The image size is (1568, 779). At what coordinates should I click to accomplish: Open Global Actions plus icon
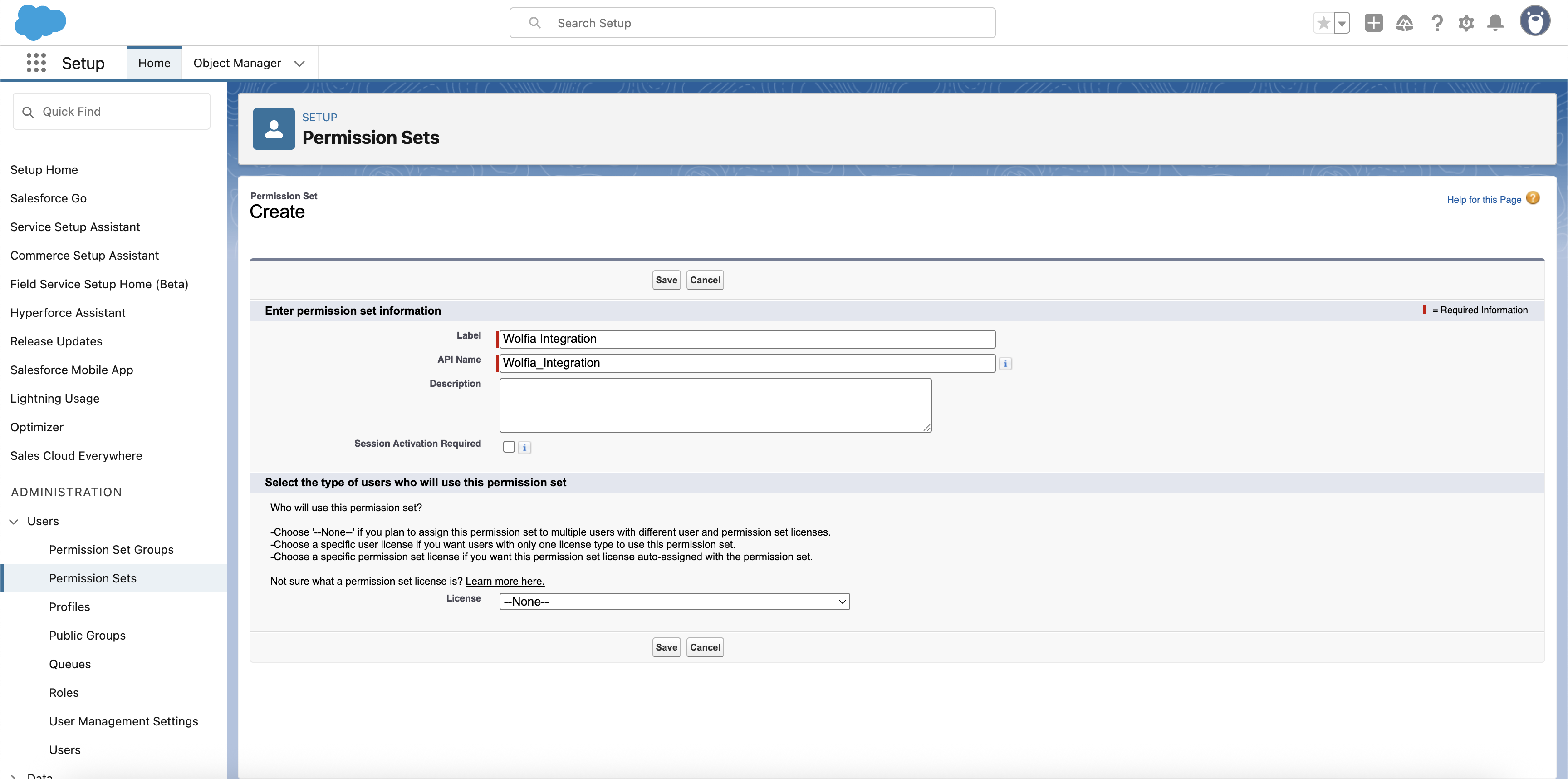pos(1373,23)
